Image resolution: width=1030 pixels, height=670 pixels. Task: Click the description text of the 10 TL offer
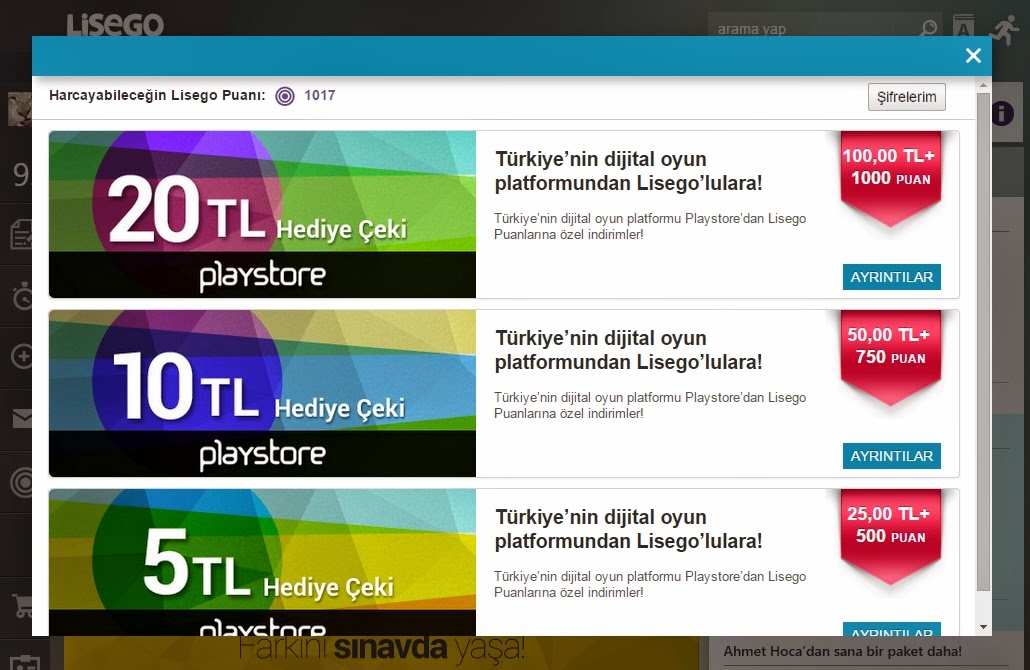tap(650, 405)
